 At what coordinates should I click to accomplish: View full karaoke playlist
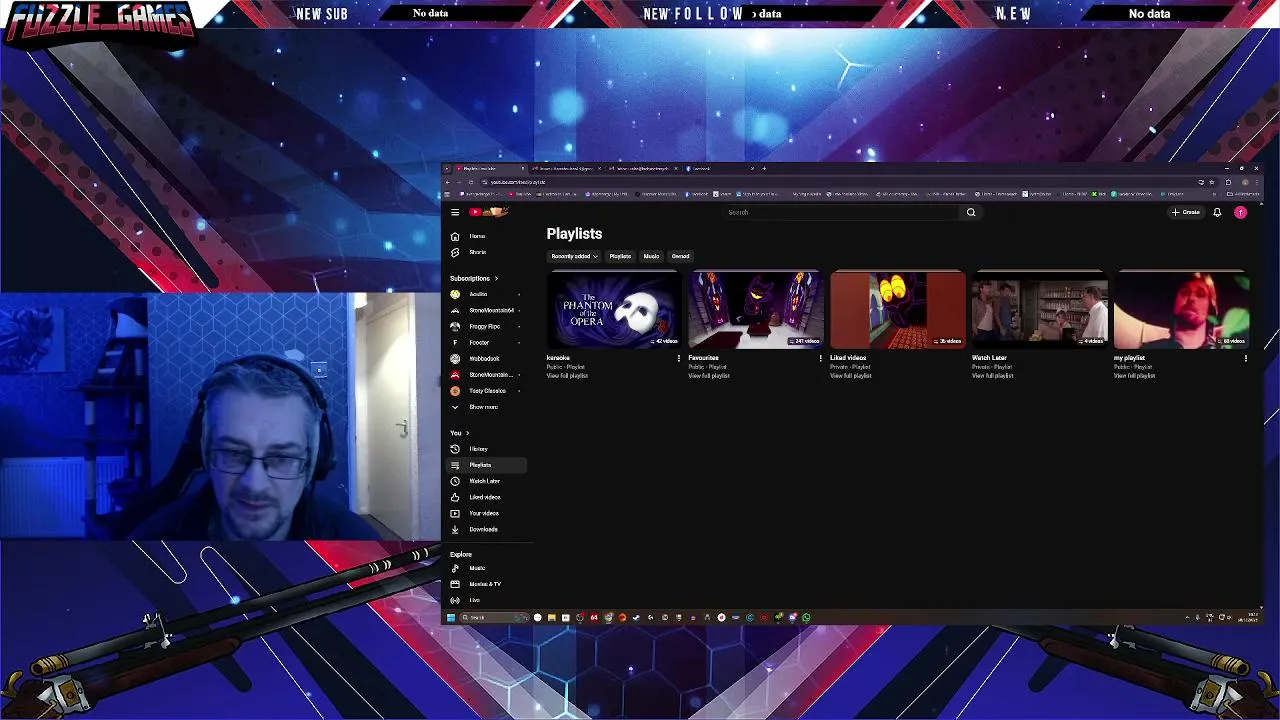click(x=567, y=375)
